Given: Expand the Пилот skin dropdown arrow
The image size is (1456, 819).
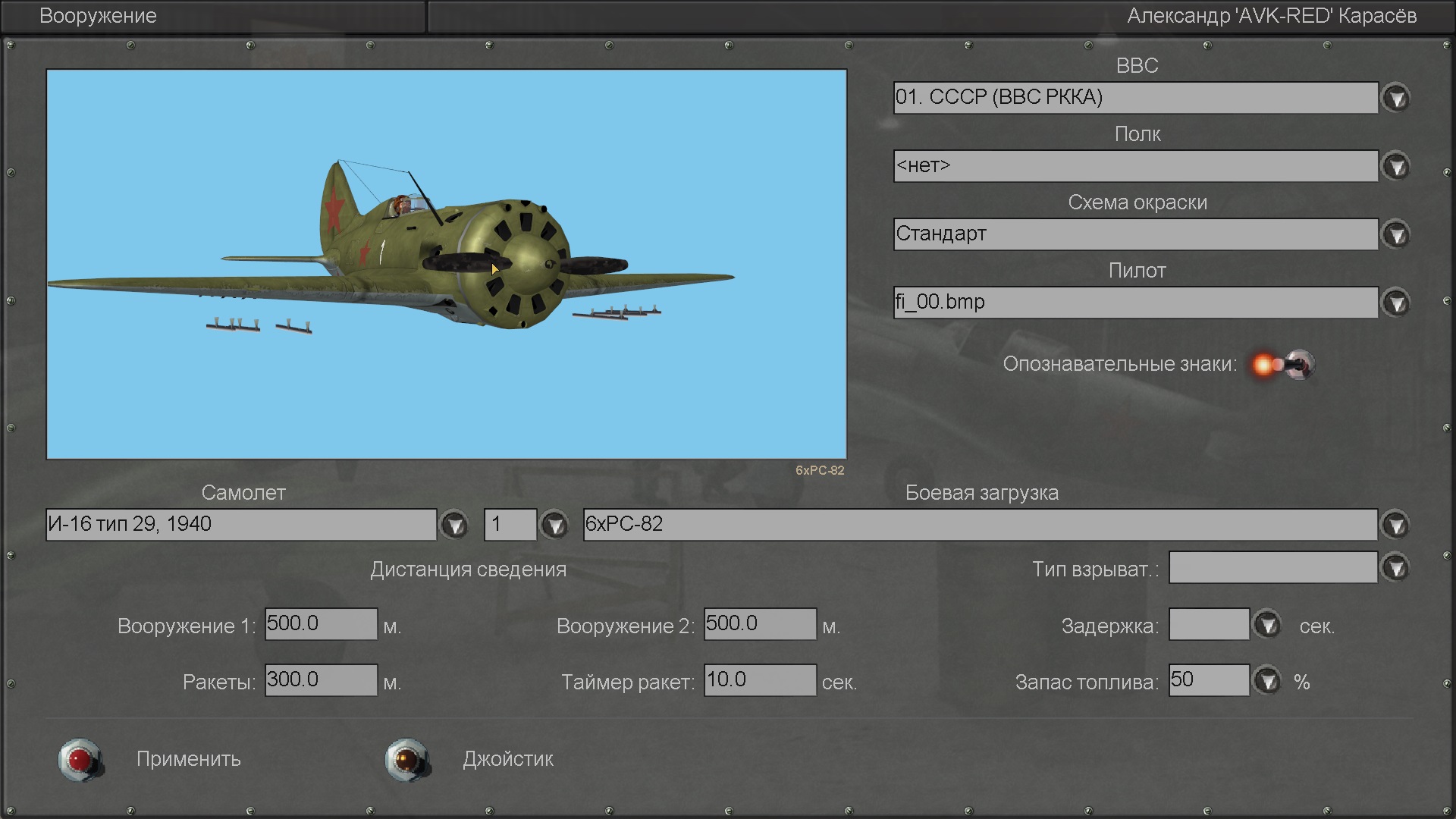Looking at the screenshot, I should point(1396,303).
